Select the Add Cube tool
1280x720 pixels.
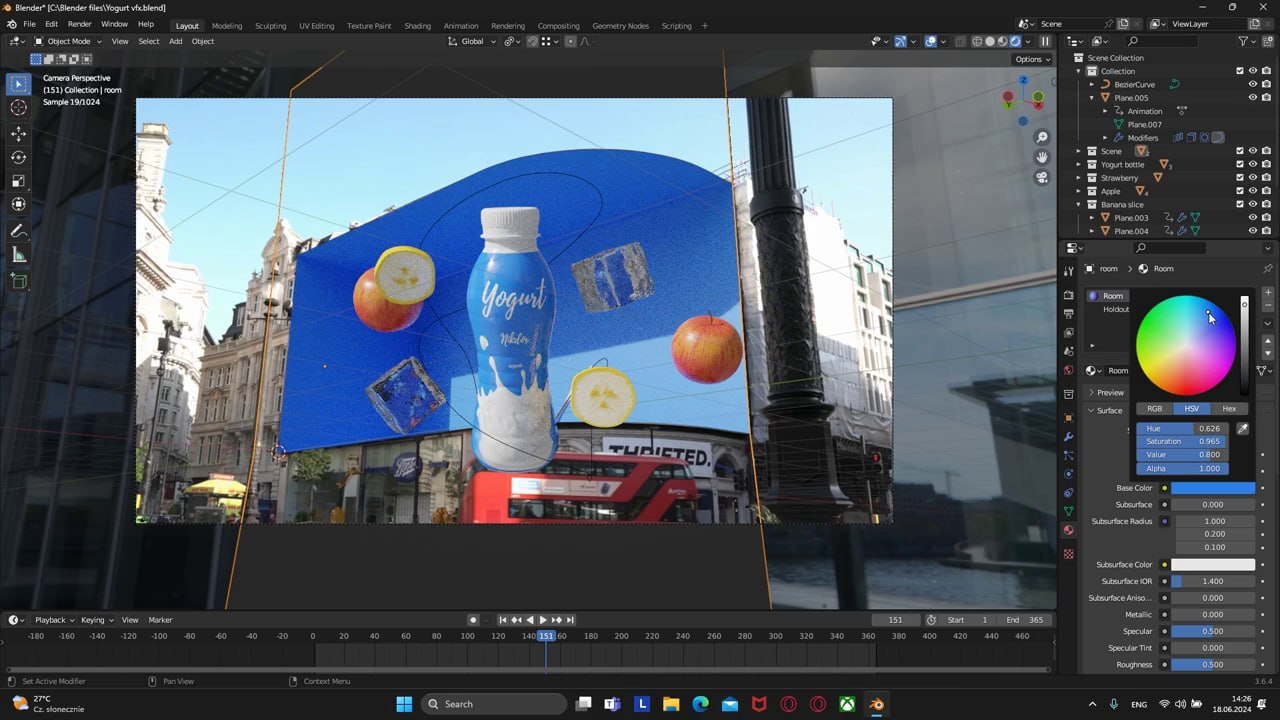pyautogui.click(x=18, y=282)
